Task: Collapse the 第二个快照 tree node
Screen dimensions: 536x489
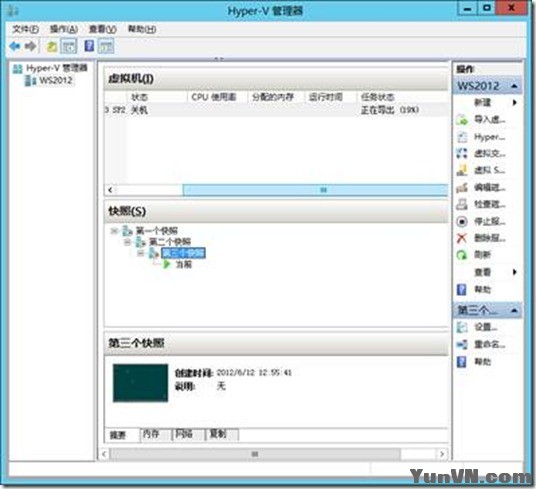Action: tap(127, 242)
